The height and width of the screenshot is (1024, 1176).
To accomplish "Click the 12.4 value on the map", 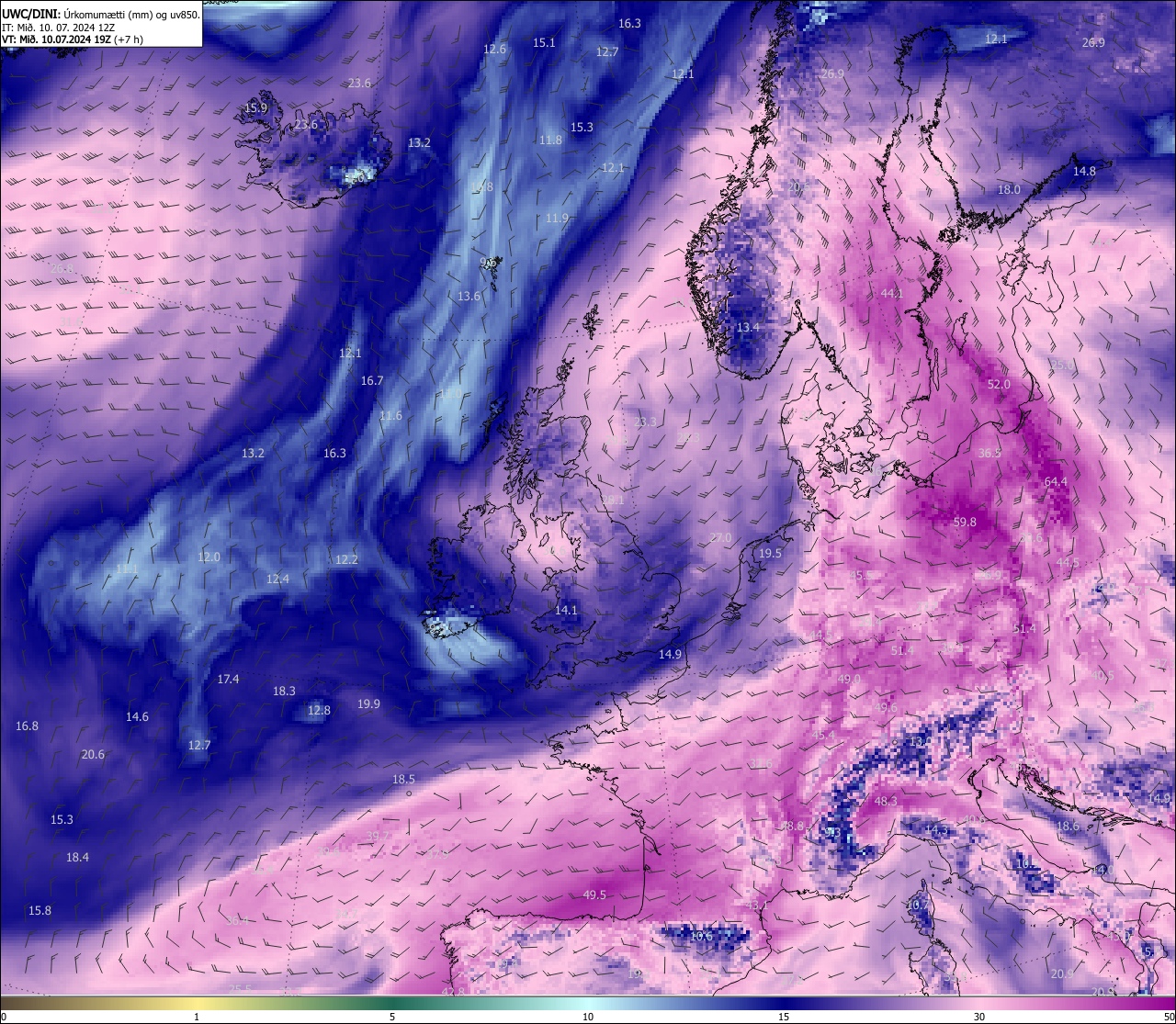I will (277, 579).
